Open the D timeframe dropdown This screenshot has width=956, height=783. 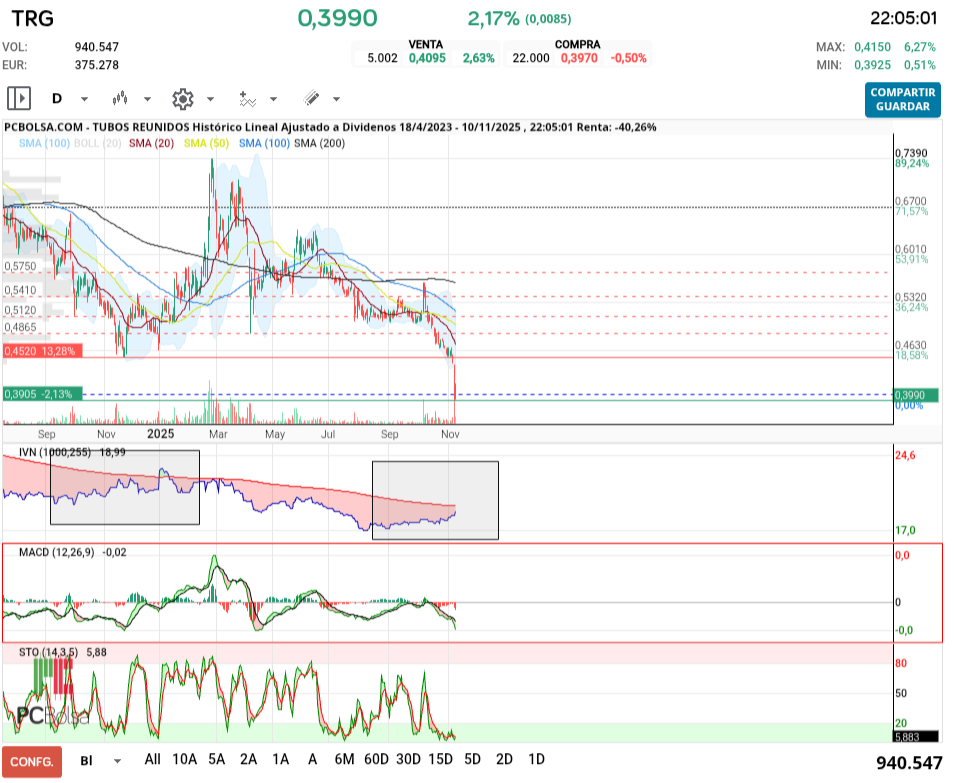[x=69, y=98]
